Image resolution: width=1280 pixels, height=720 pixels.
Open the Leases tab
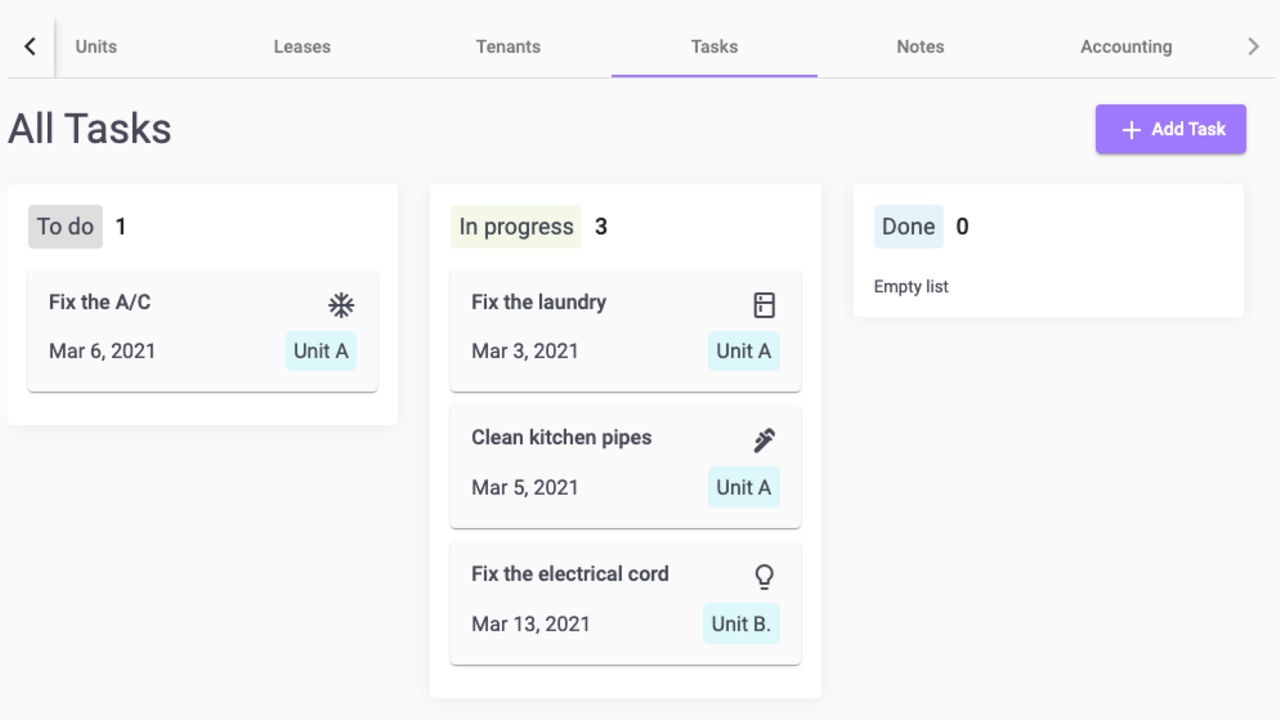(x=302, y=47)
